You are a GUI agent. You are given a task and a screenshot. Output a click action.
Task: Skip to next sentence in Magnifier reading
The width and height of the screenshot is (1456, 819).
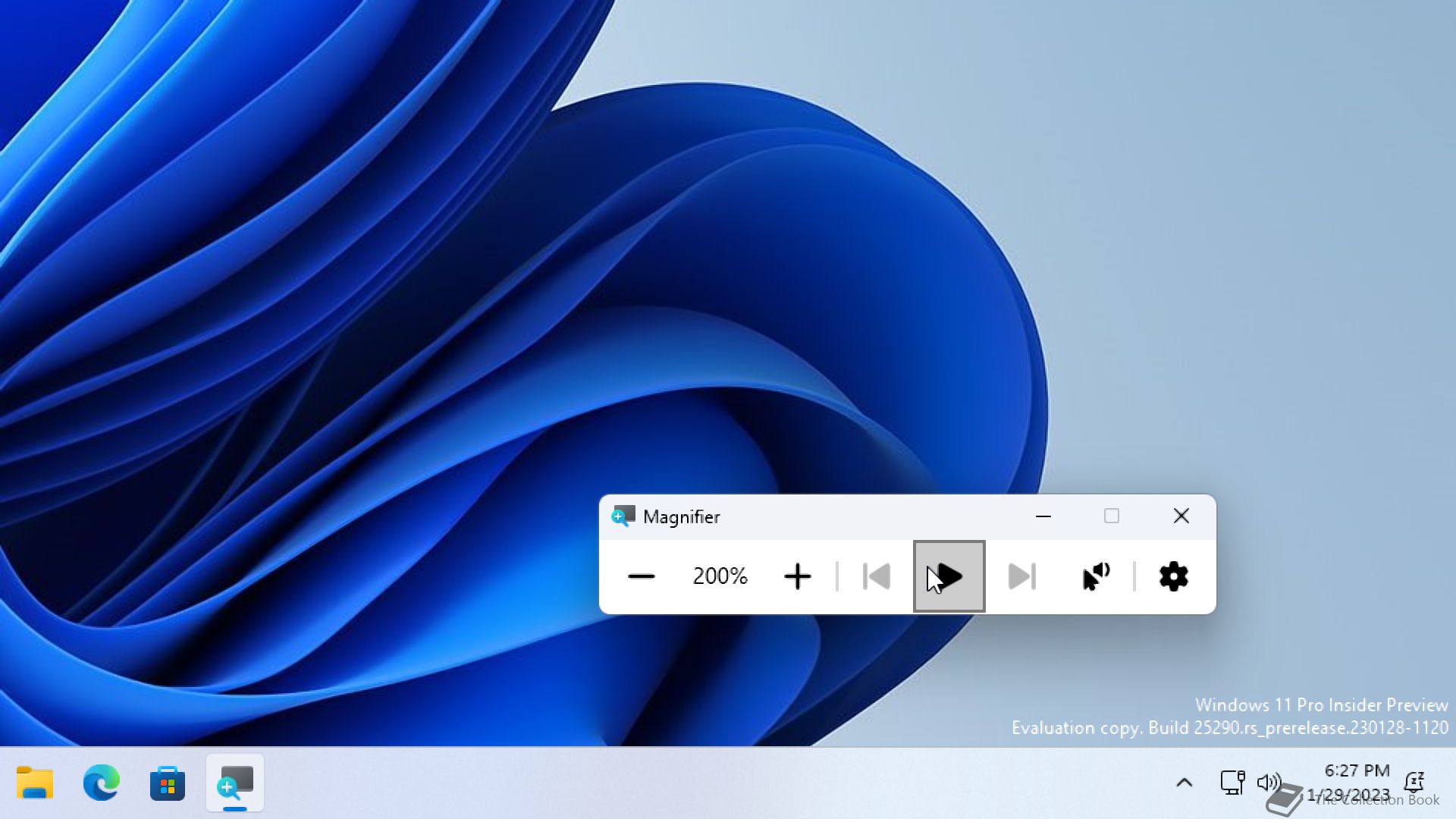point(1021,576)
